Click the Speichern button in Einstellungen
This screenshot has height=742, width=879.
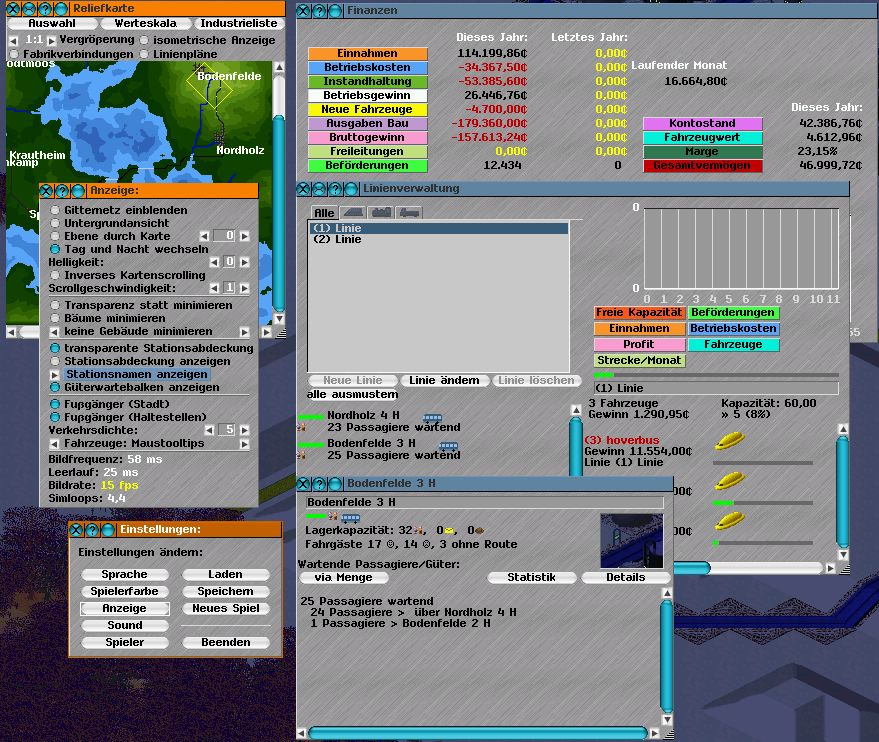(x=225, y=591)
